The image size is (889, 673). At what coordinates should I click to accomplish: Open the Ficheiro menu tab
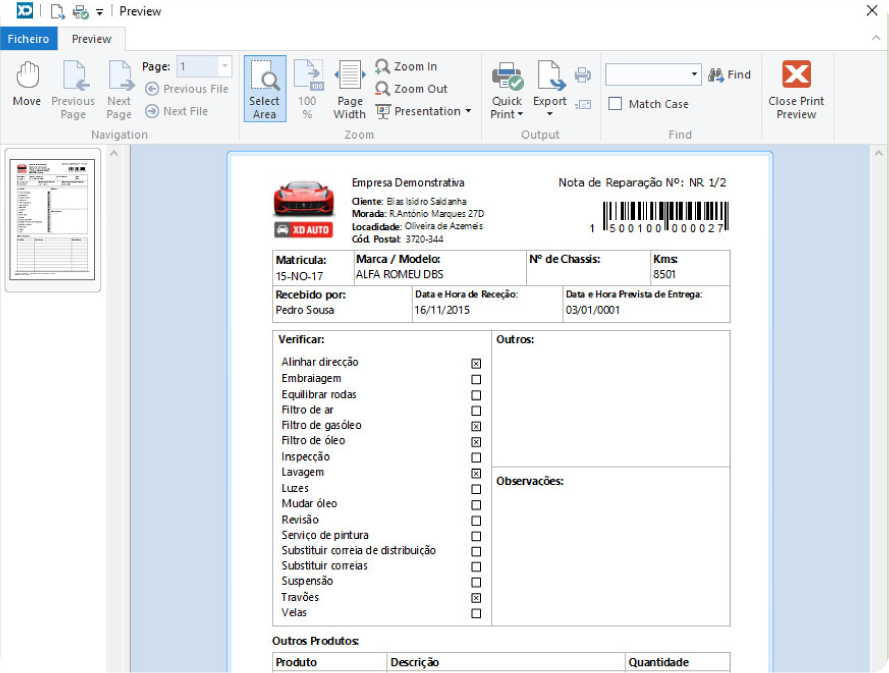(29, 39)
